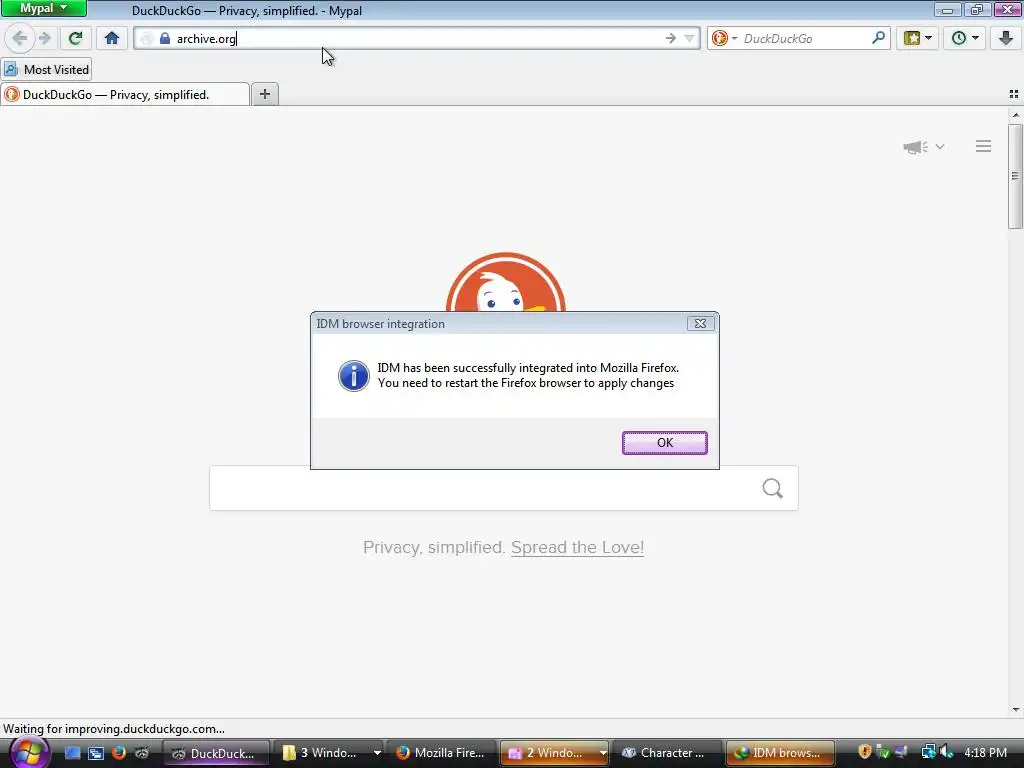The width and height of the screenshot is (1024, 768).
Task: Open the Spread the Love! link
Action: click(577, 547)
